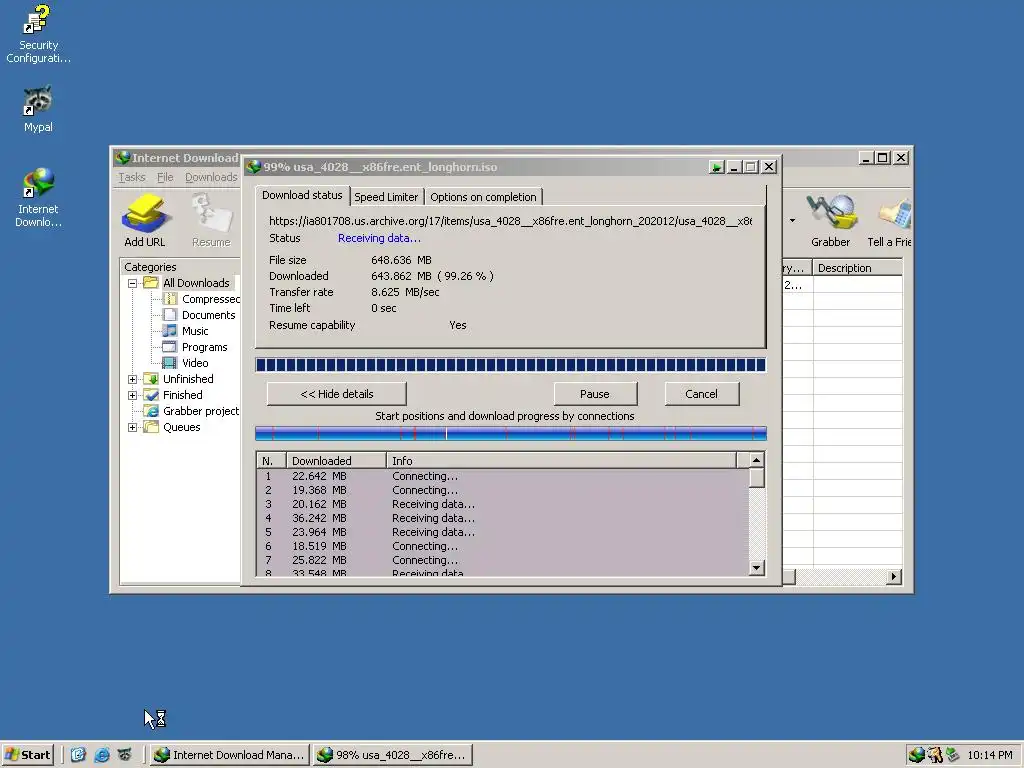Select connection row 7 with 25.822 MB

tap(503, 560)
